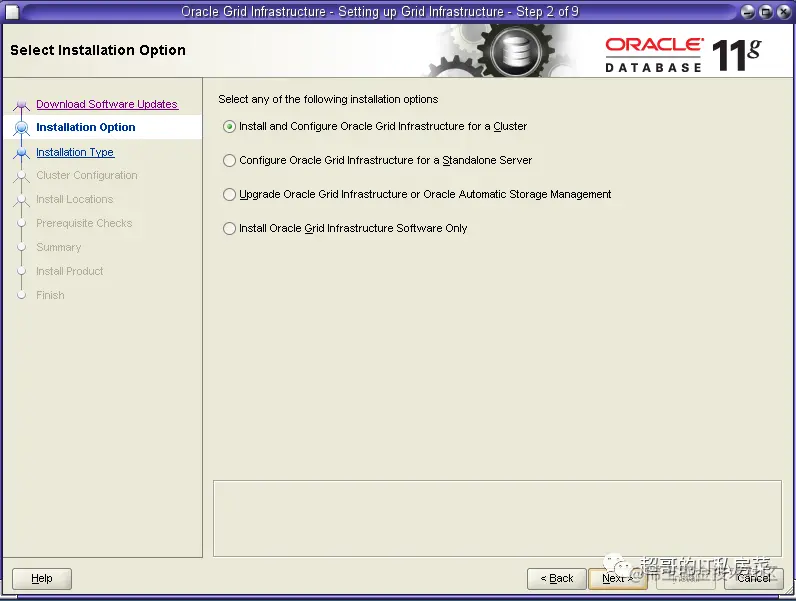Click the Cluster Configuration step label

[87, 175]
